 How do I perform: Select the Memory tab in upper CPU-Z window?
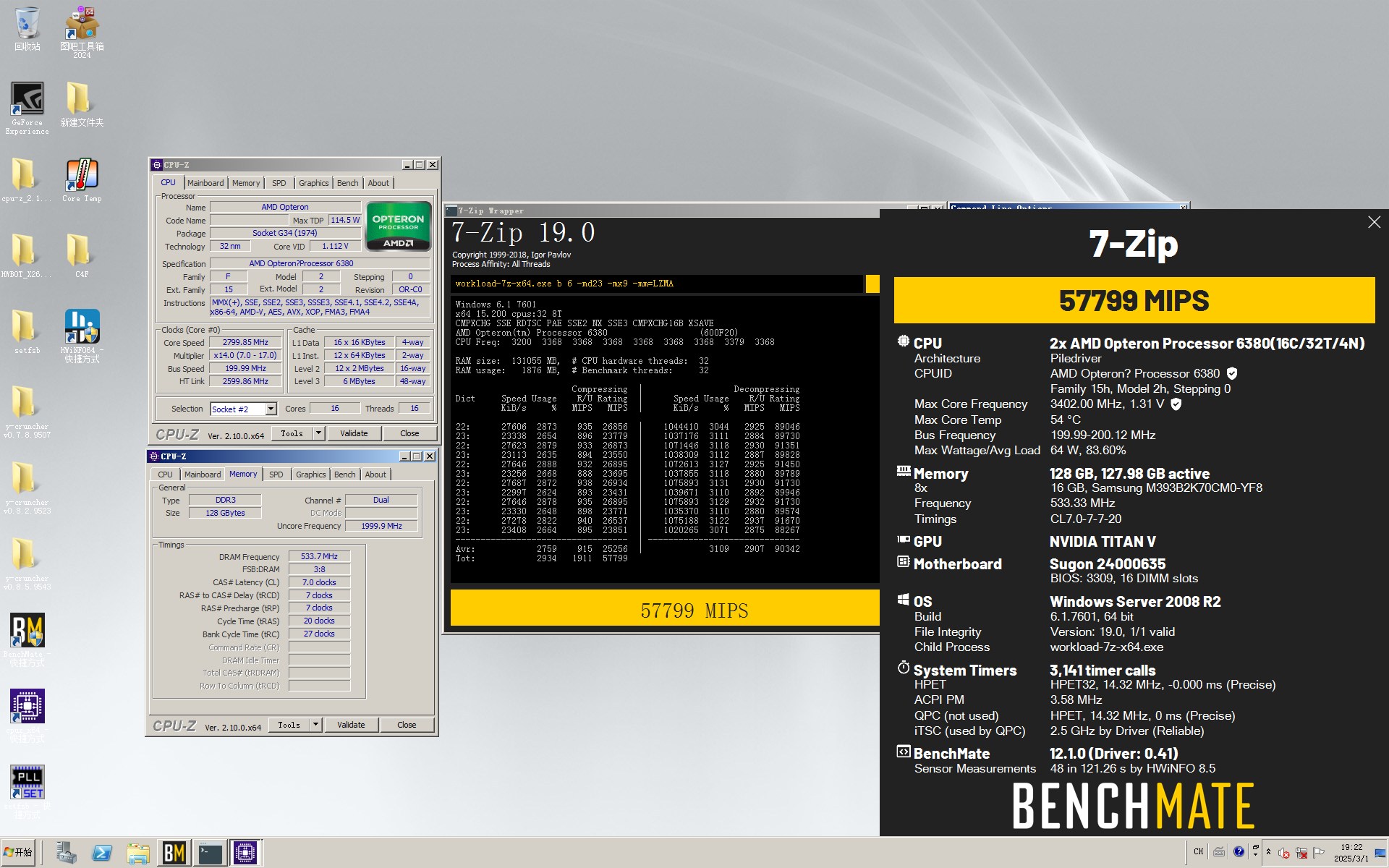click(246, 183)
